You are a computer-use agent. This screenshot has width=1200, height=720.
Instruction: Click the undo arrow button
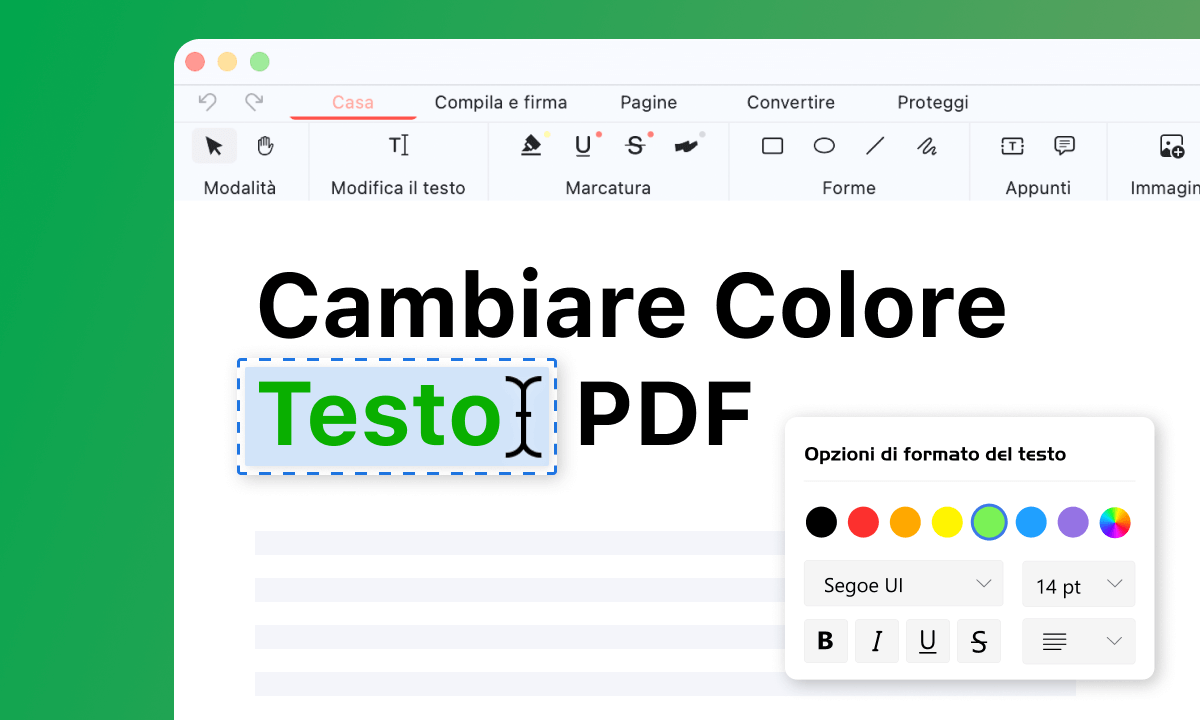point(207,102)
